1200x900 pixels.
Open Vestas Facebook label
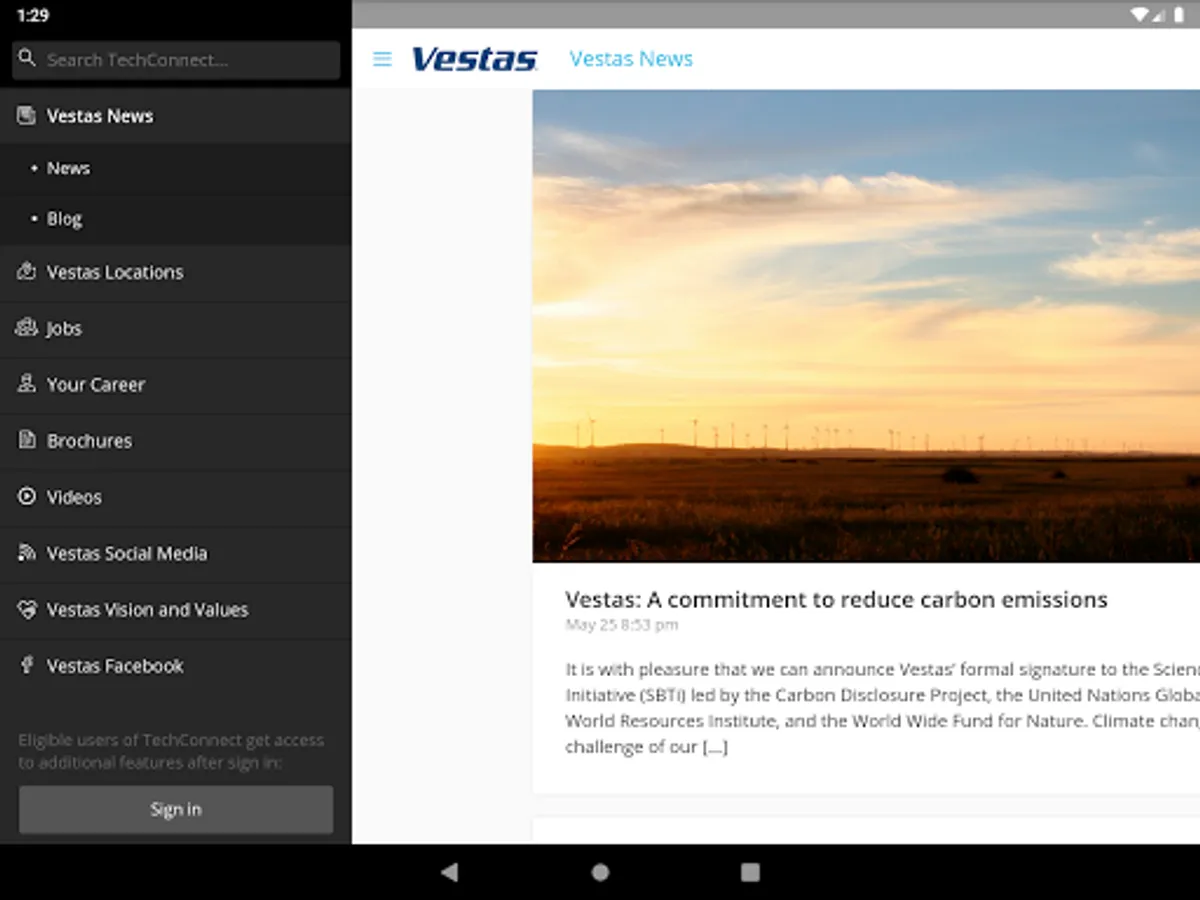pos(115,665)
